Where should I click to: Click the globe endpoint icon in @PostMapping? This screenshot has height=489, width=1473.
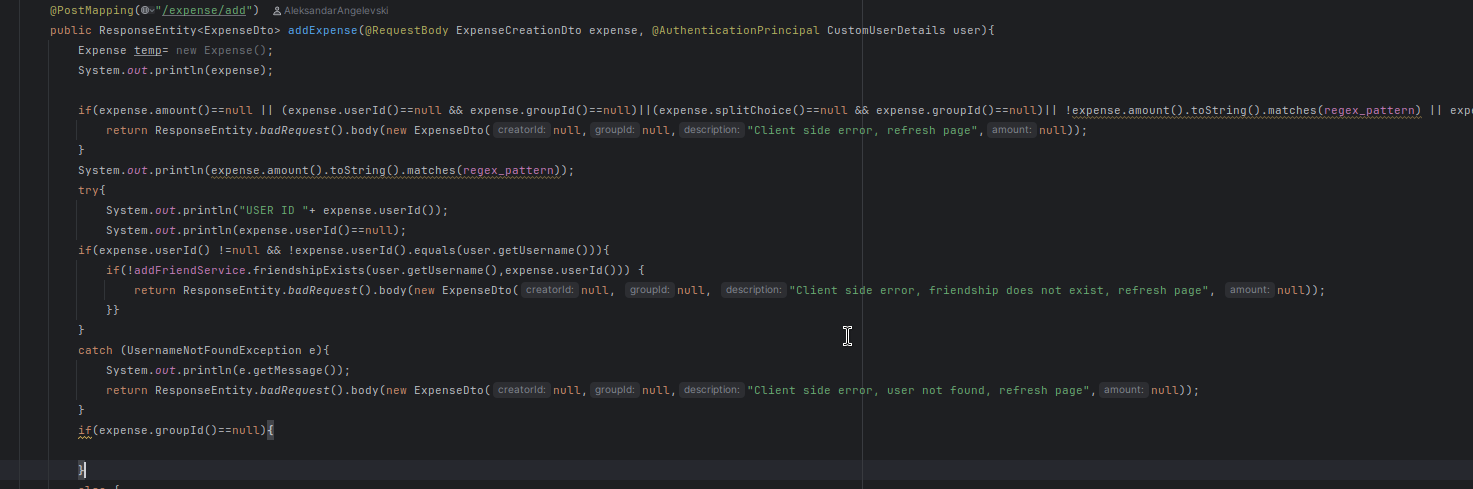(145, 10)
